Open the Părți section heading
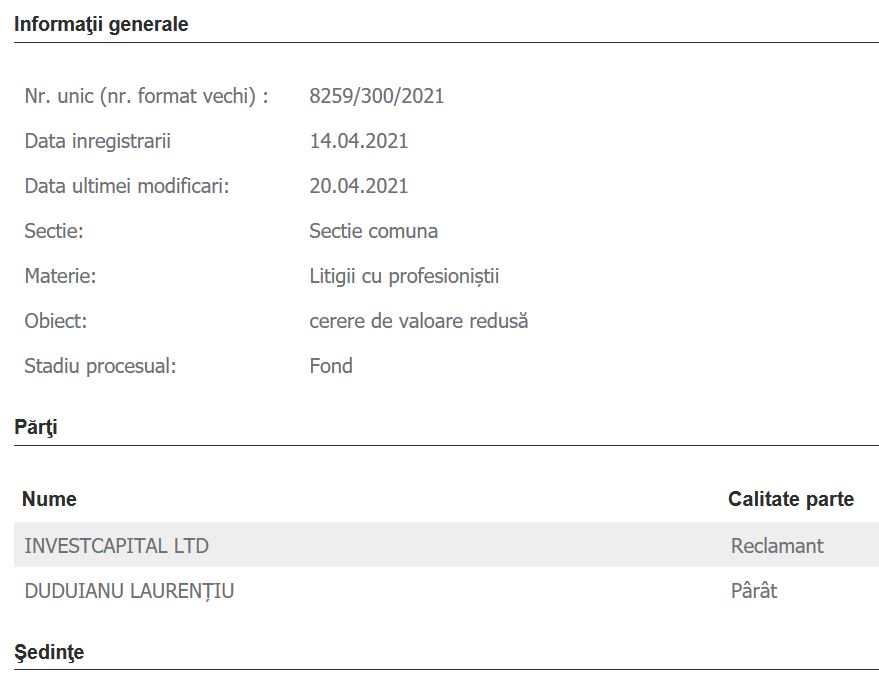Screen dimensions: 879x692 coord(36,428)
